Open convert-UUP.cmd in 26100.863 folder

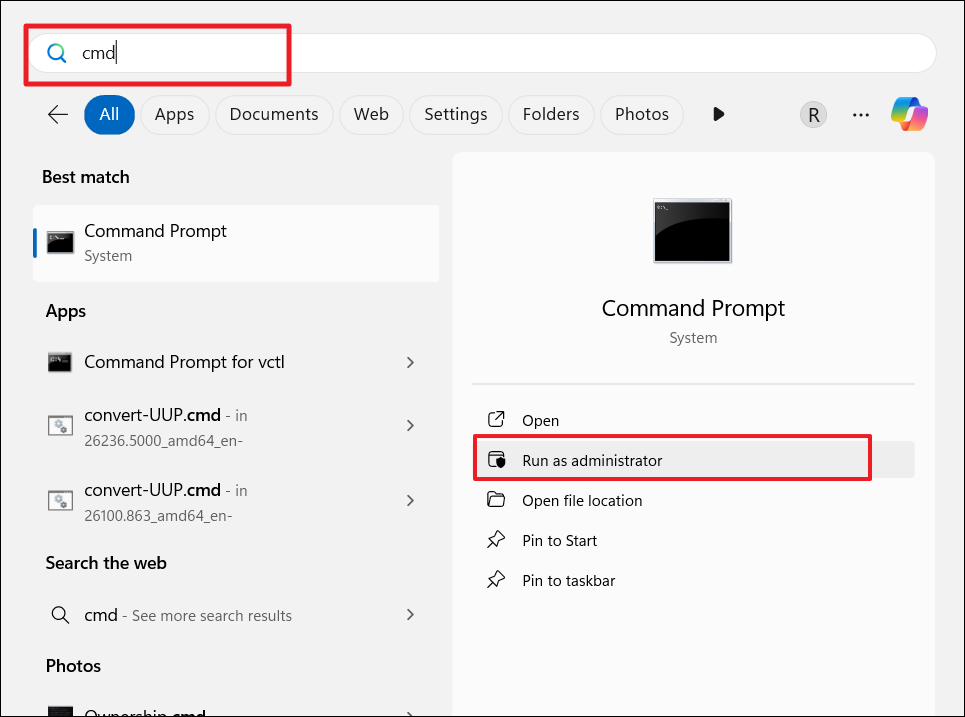click(x=220, y=500)
